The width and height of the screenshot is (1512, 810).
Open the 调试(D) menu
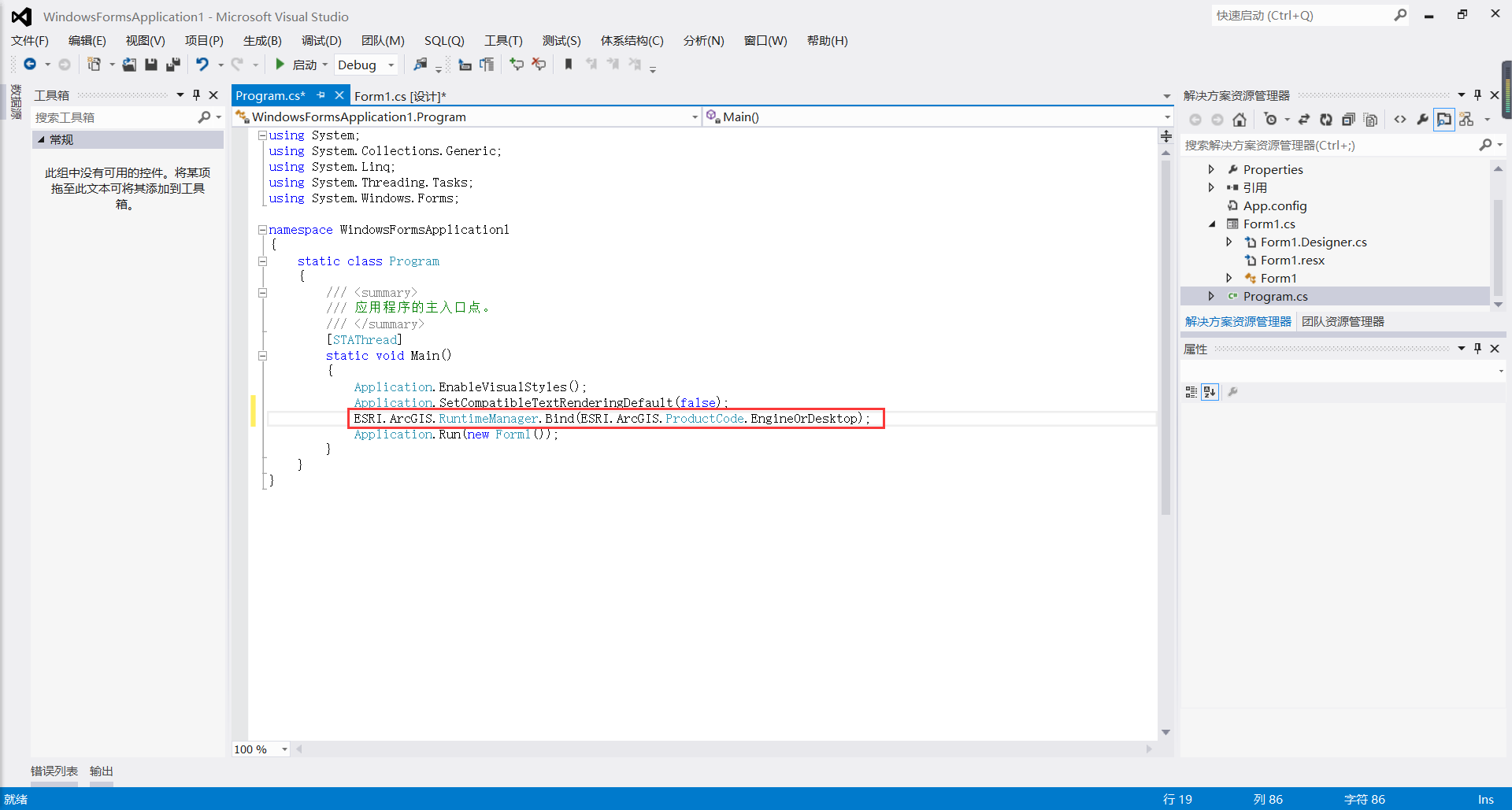coord(321,40)
